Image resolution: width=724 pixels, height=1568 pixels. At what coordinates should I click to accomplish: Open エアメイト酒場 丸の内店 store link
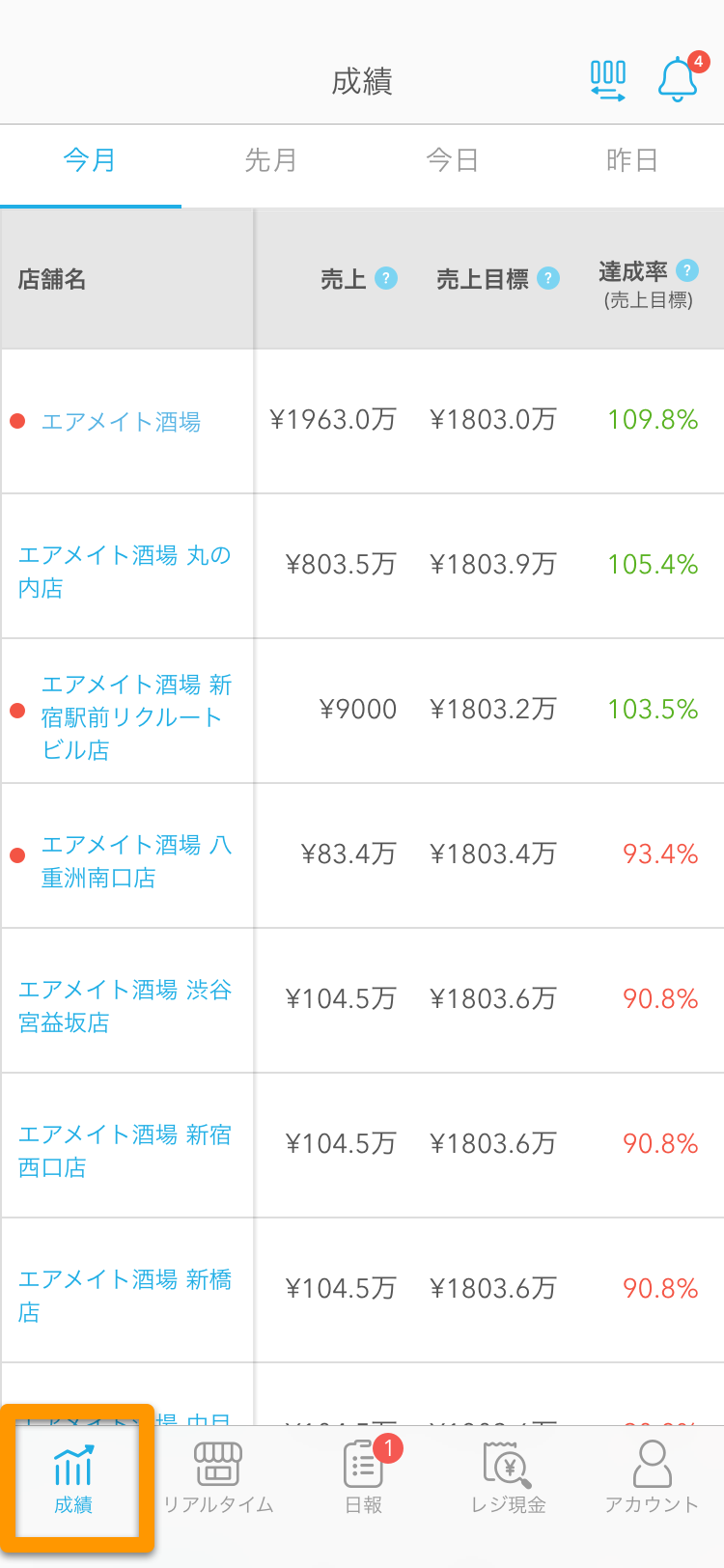[x=125, y=572]
